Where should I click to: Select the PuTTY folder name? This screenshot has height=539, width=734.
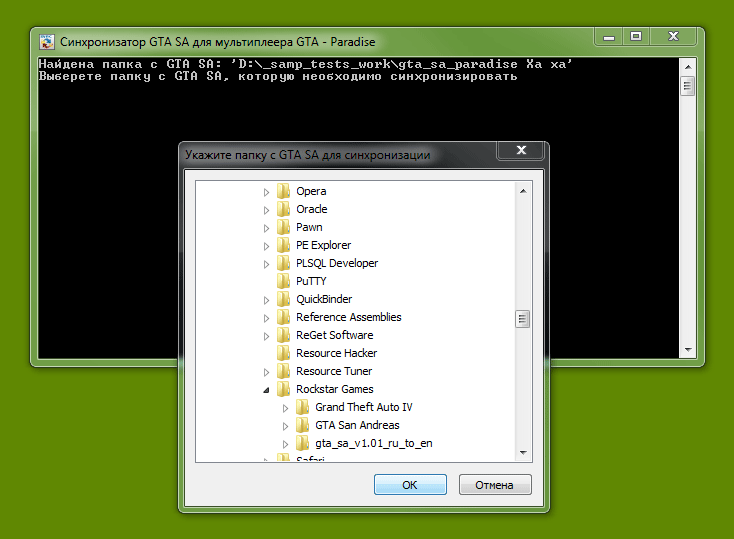[311, 281]
